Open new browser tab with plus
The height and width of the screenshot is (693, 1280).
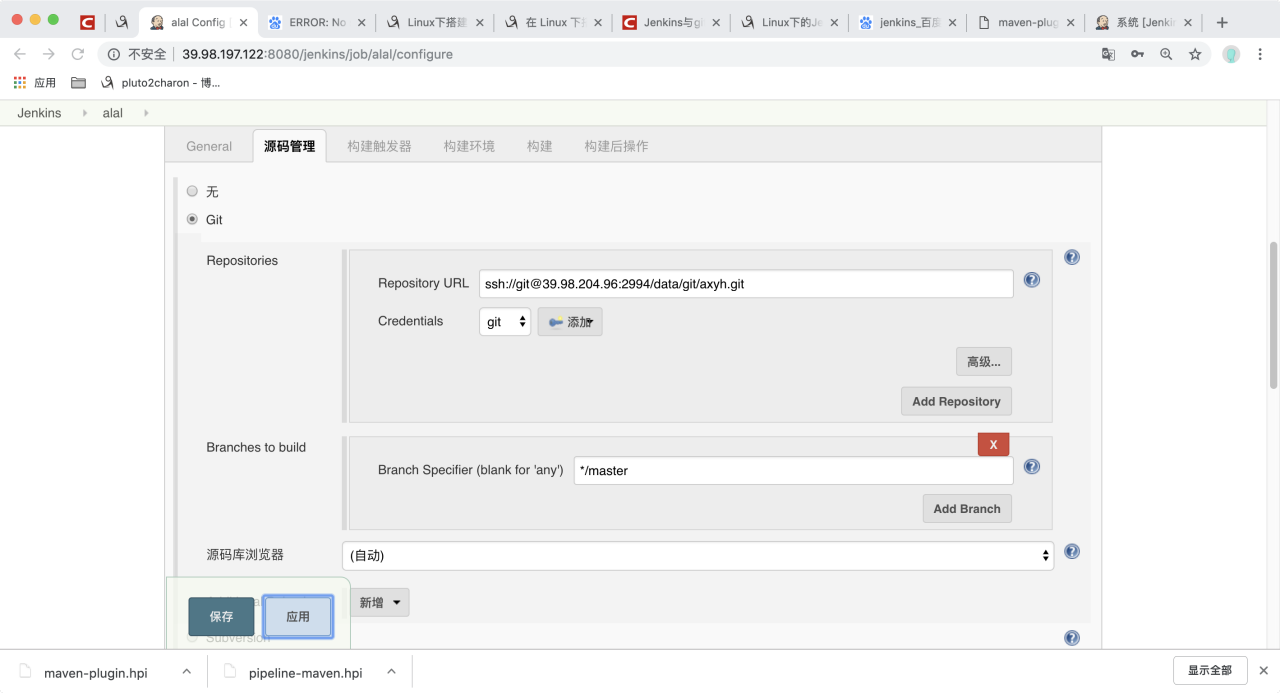(1222, 22)
